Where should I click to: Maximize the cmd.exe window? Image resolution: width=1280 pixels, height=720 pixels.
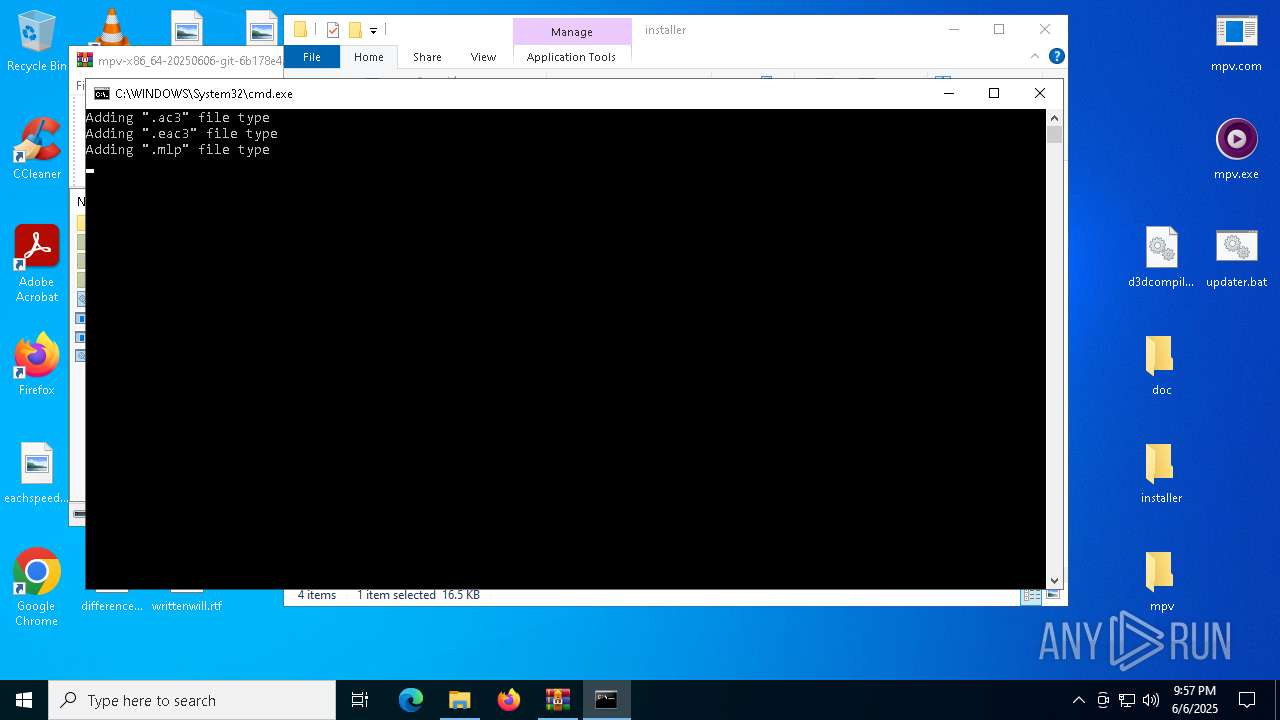(994, 93)
